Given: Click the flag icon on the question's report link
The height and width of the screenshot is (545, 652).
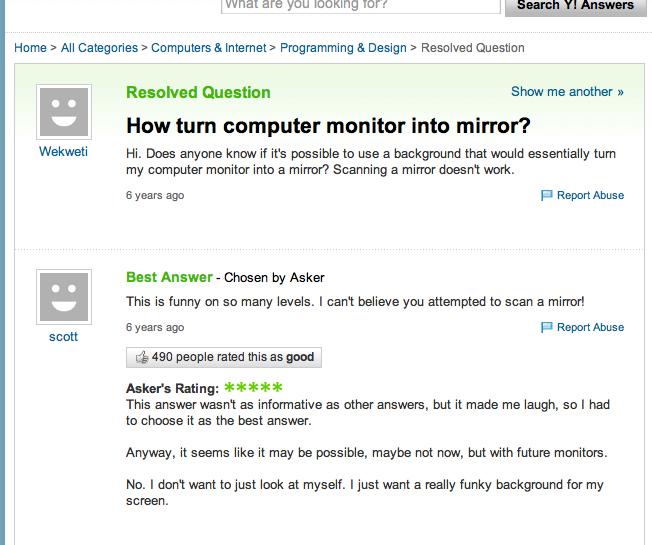Looking at the screenshot, I should (547, 196).
